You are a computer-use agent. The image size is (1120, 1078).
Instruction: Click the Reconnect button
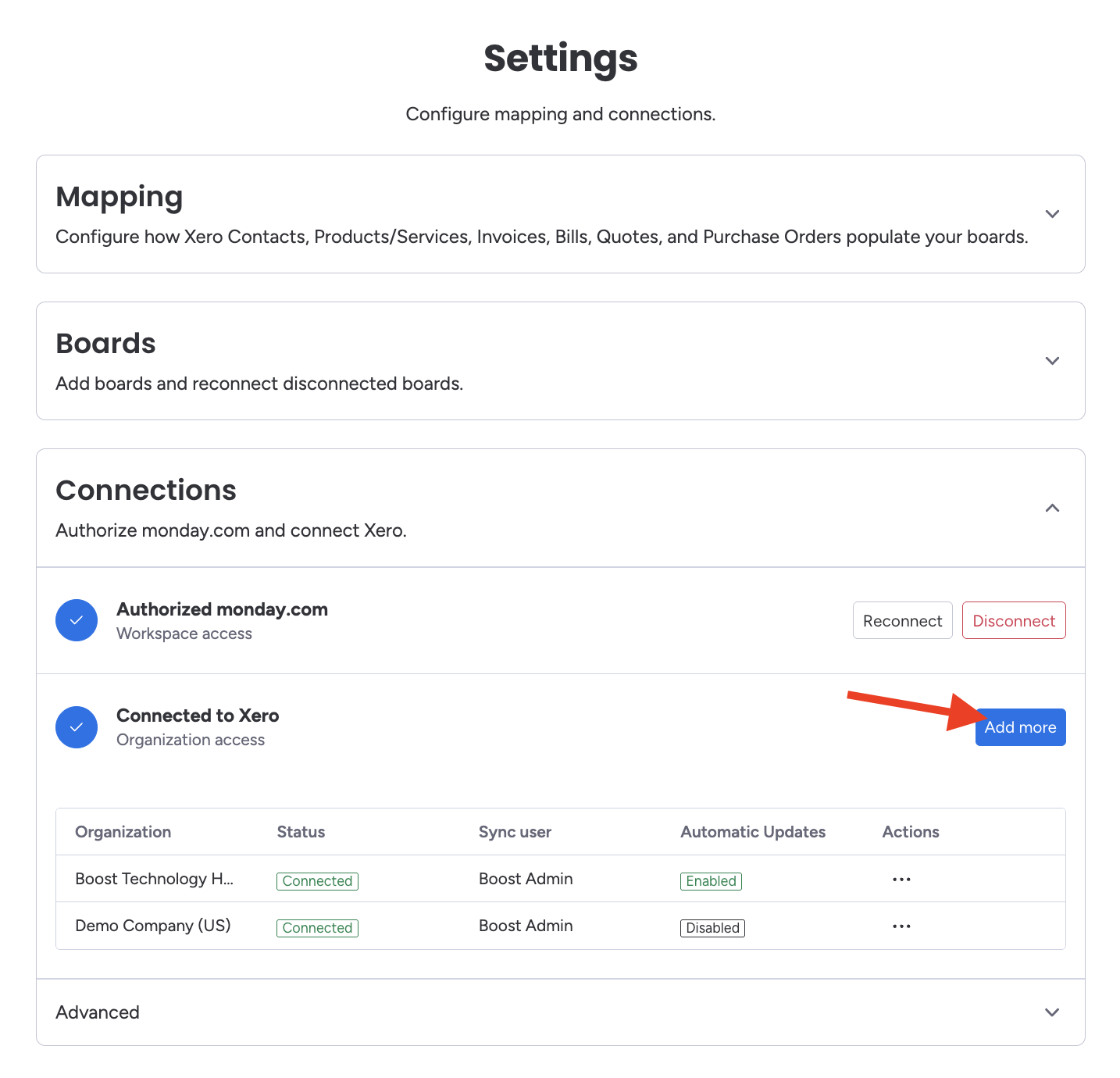pos(902,621)
